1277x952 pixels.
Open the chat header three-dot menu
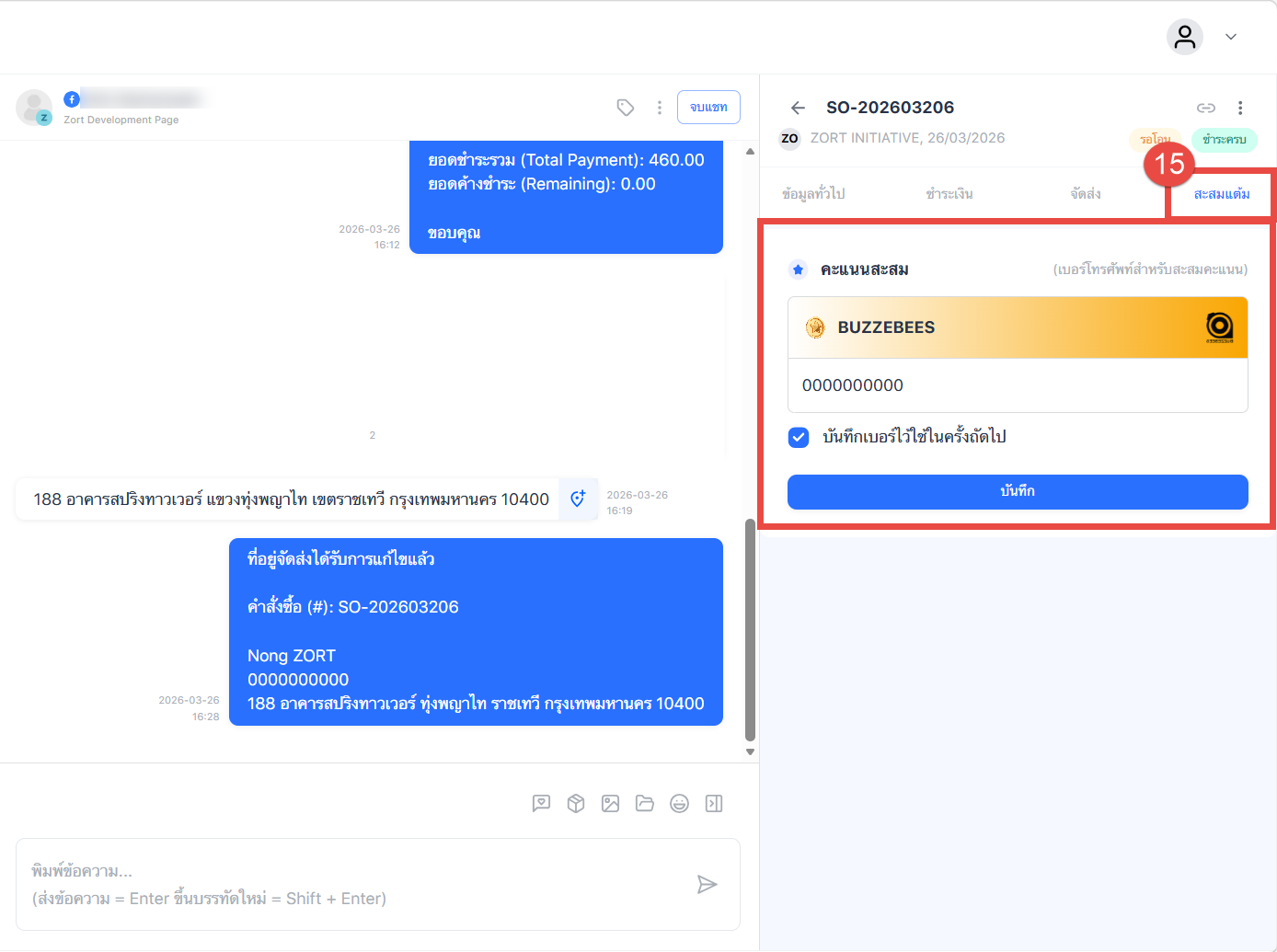coord(660,108)
